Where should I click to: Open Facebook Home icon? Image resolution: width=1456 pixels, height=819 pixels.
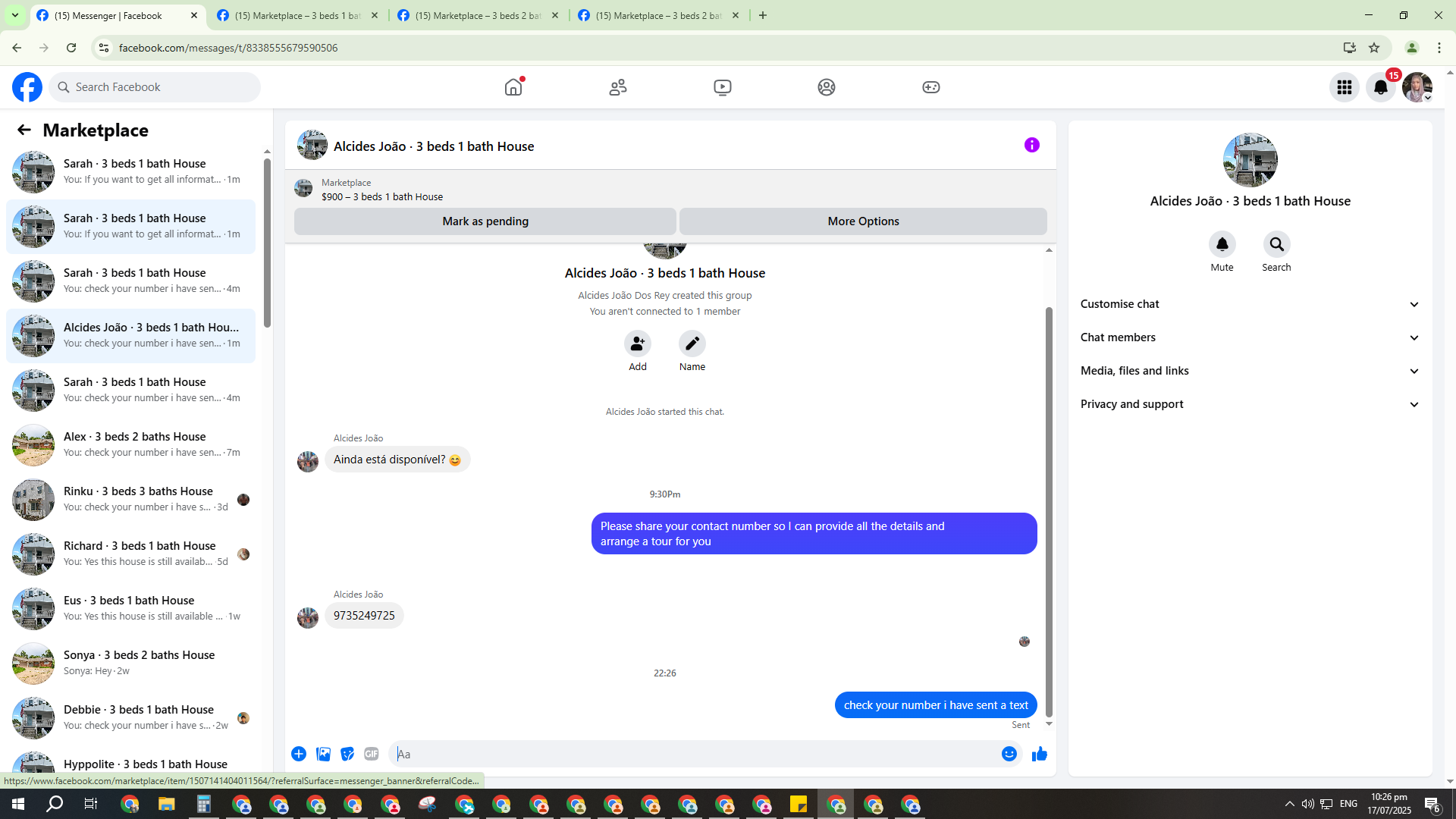pyautogui.click(x=513, y=87)
